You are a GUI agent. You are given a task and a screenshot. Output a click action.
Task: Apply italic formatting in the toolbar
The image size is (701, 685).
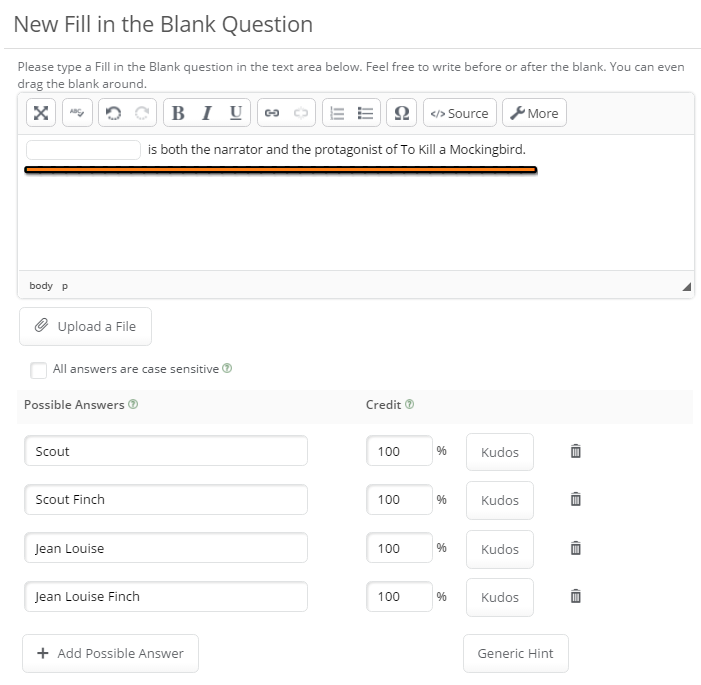click(x=207, y=113)
